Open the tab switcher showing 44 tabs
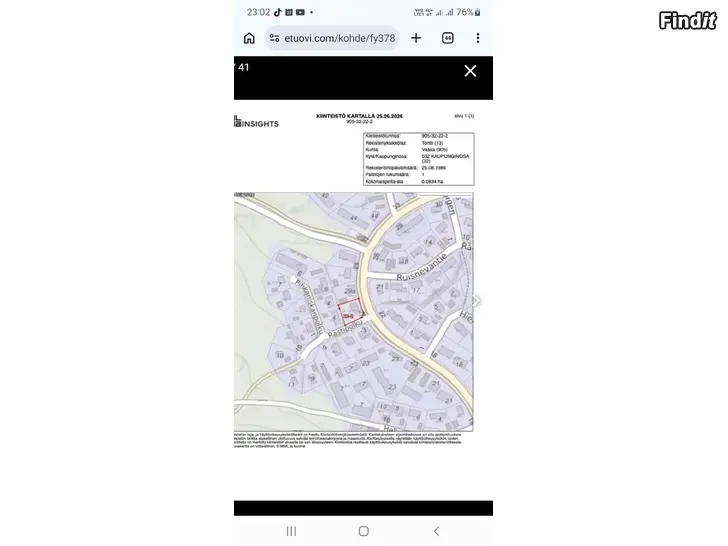Screen dimensions: 728x546 click(x=448, y=38)
